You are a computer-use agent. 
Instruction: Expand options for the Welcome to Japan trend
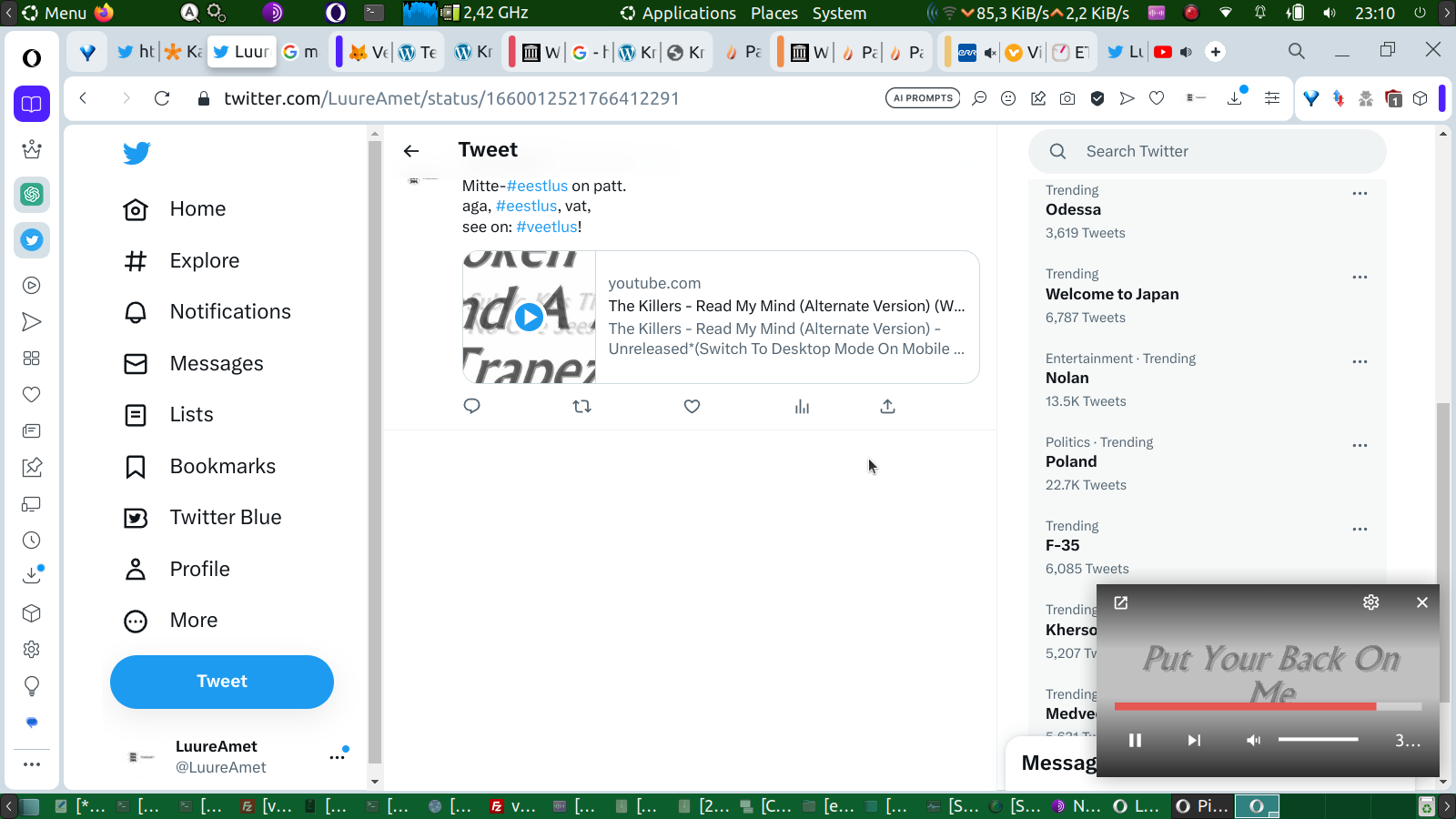[1360, 277]
